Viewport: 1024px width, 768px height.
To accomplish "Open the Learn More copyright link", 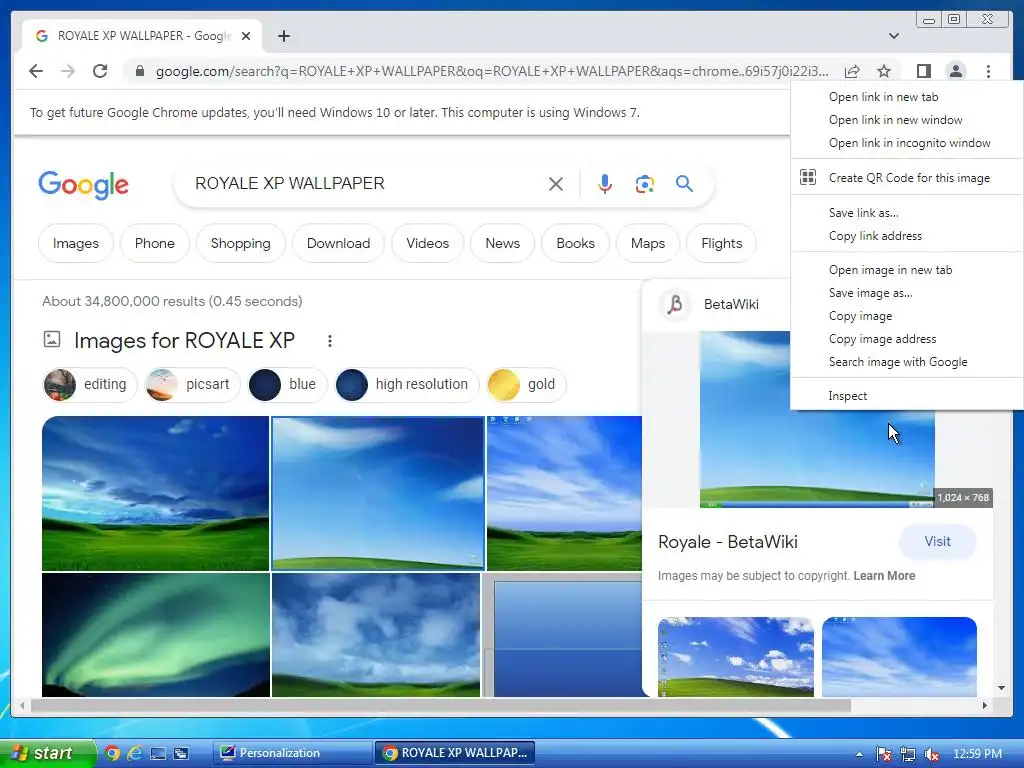I will coord(884,575).
